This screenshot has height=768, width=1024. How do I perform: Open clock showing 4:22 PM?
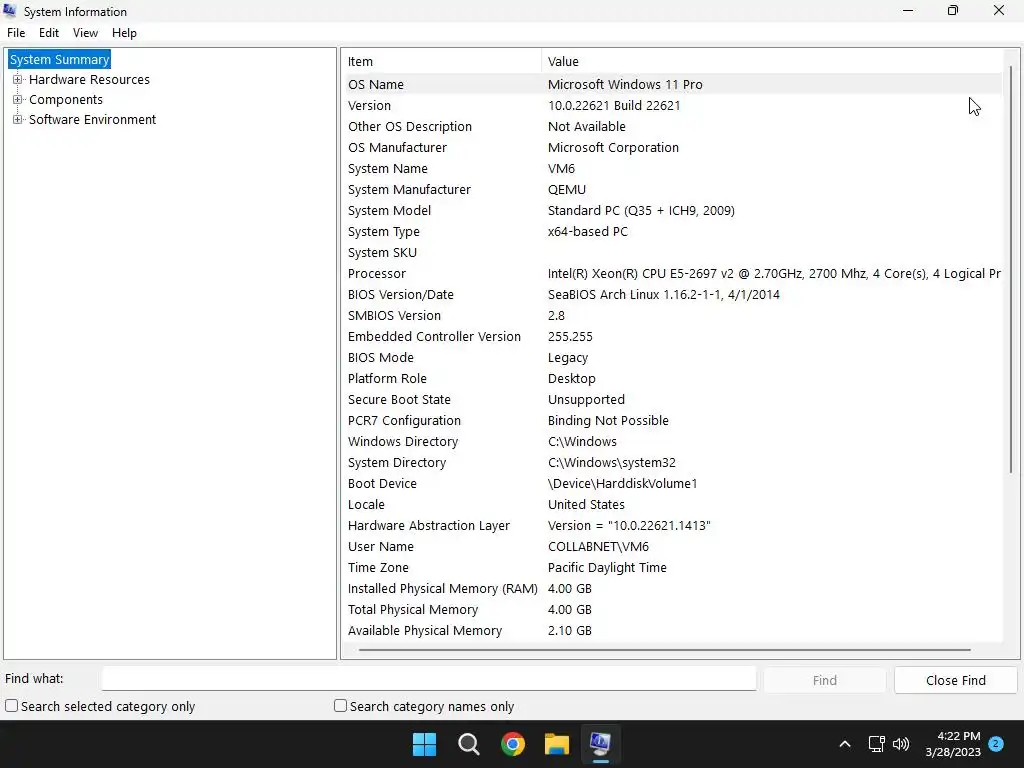coord(953,744)
